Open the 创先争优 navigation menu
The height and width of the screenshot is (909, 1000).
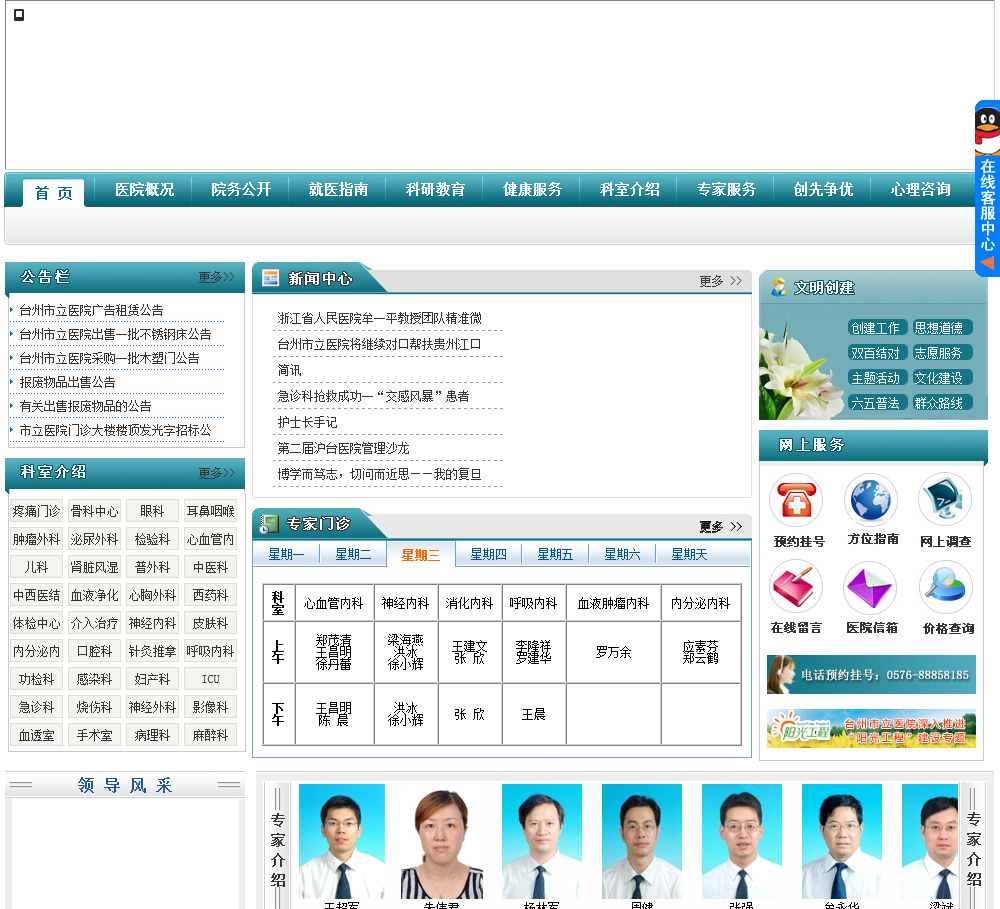click(x=823, y=189)
